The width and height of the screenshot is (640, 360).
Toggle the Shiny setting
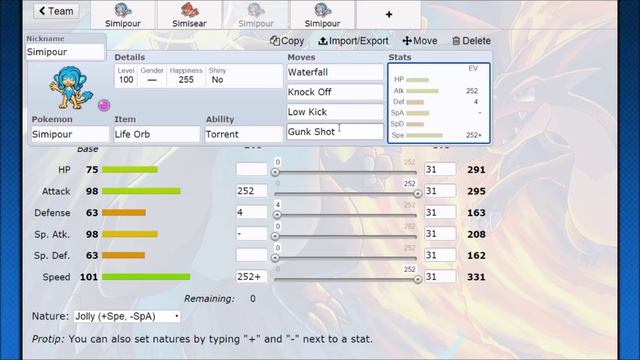[x=217, y=76]
